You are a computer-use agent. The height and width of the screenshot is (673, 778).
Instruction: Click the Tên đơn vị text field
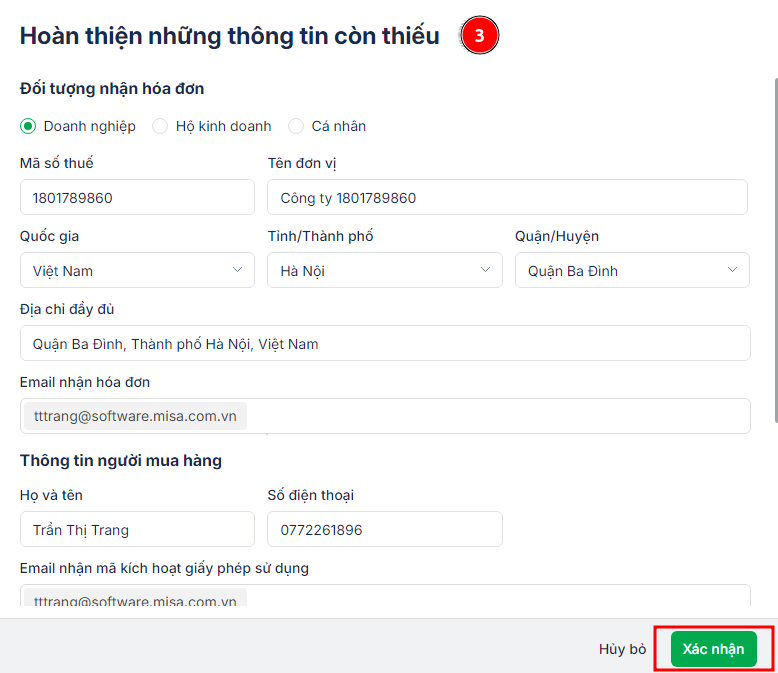coord(507,197)
